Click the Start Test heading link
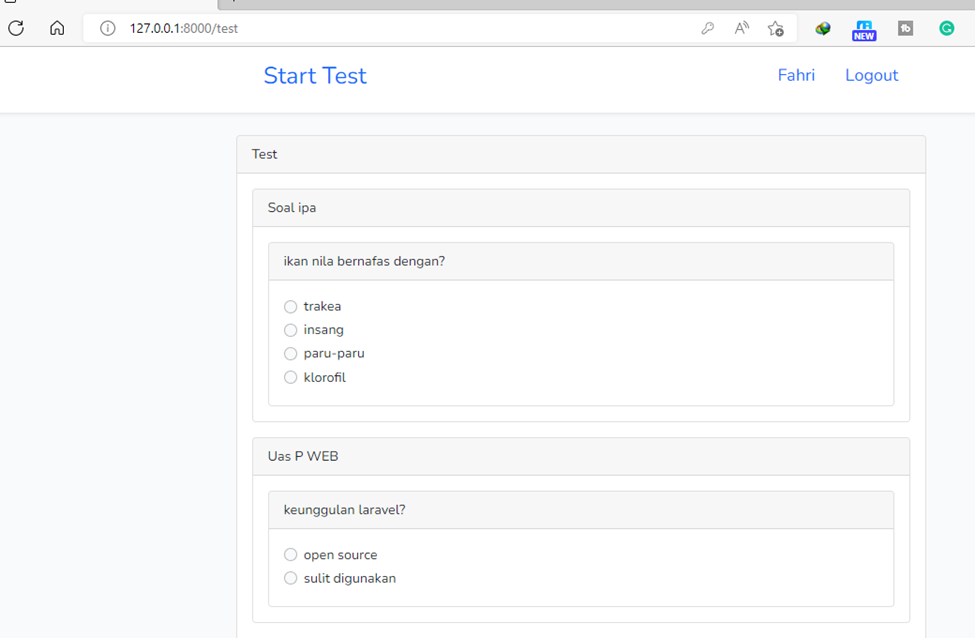Image resolution: width=975 pixels, height=638 pixels. click(315, 75)
